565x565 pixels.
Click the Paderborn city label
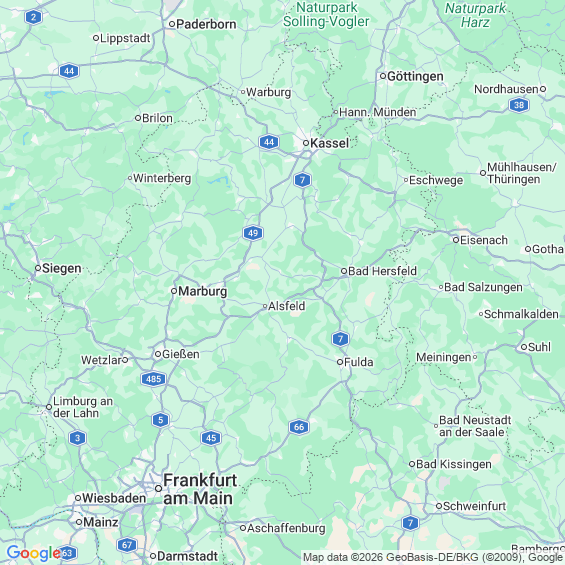[206, 24]
